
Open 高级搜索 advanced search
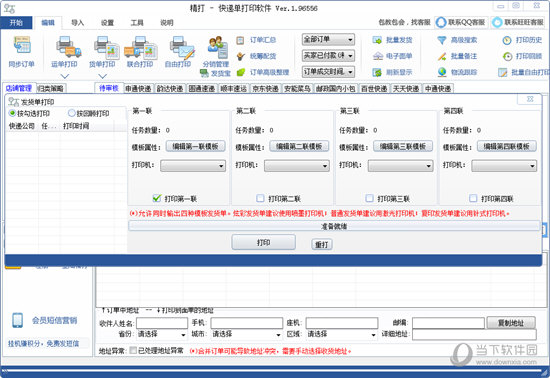457,40
